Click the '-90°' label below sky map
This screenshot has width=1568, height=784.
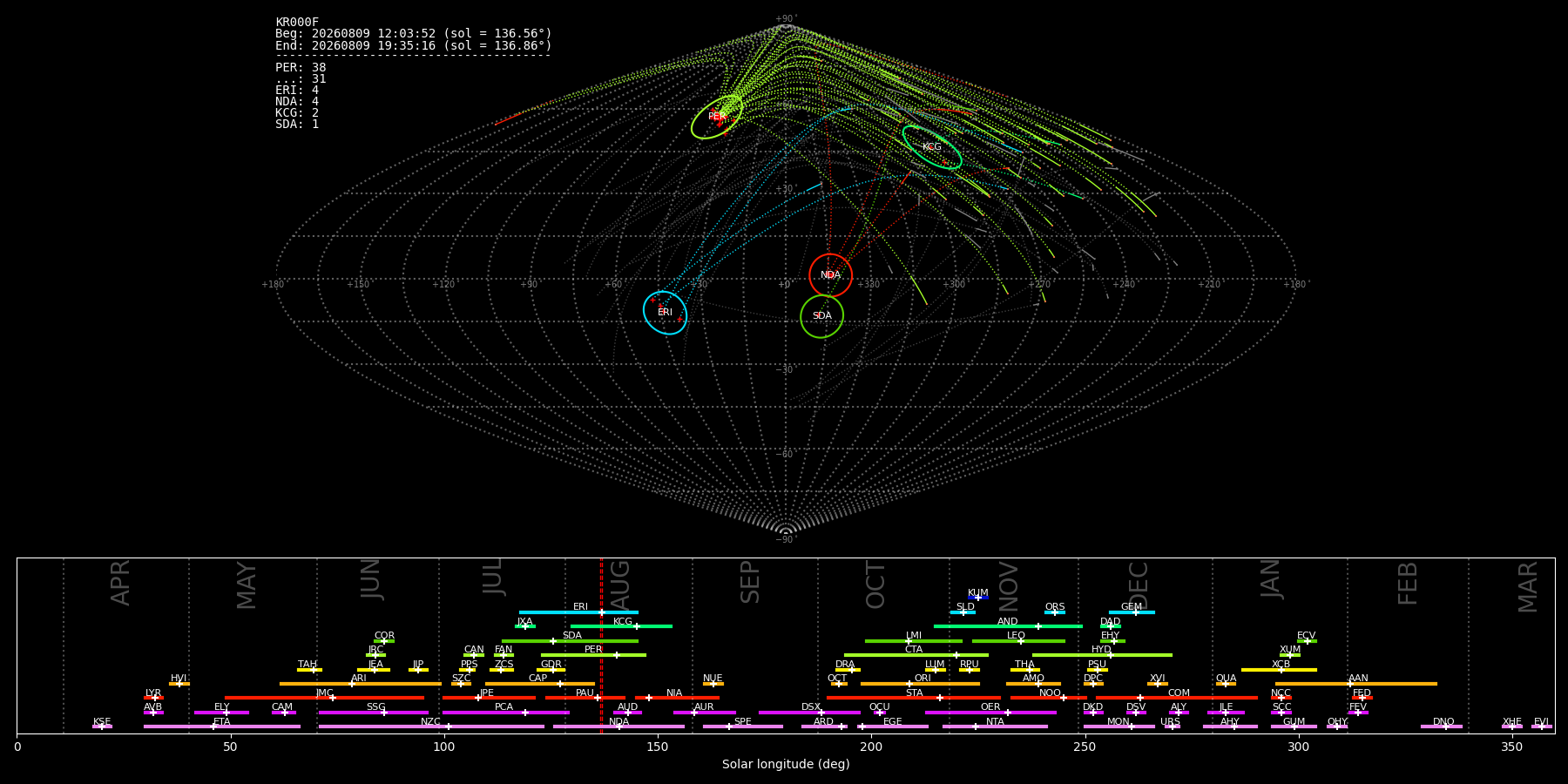(x=786, y=540)
